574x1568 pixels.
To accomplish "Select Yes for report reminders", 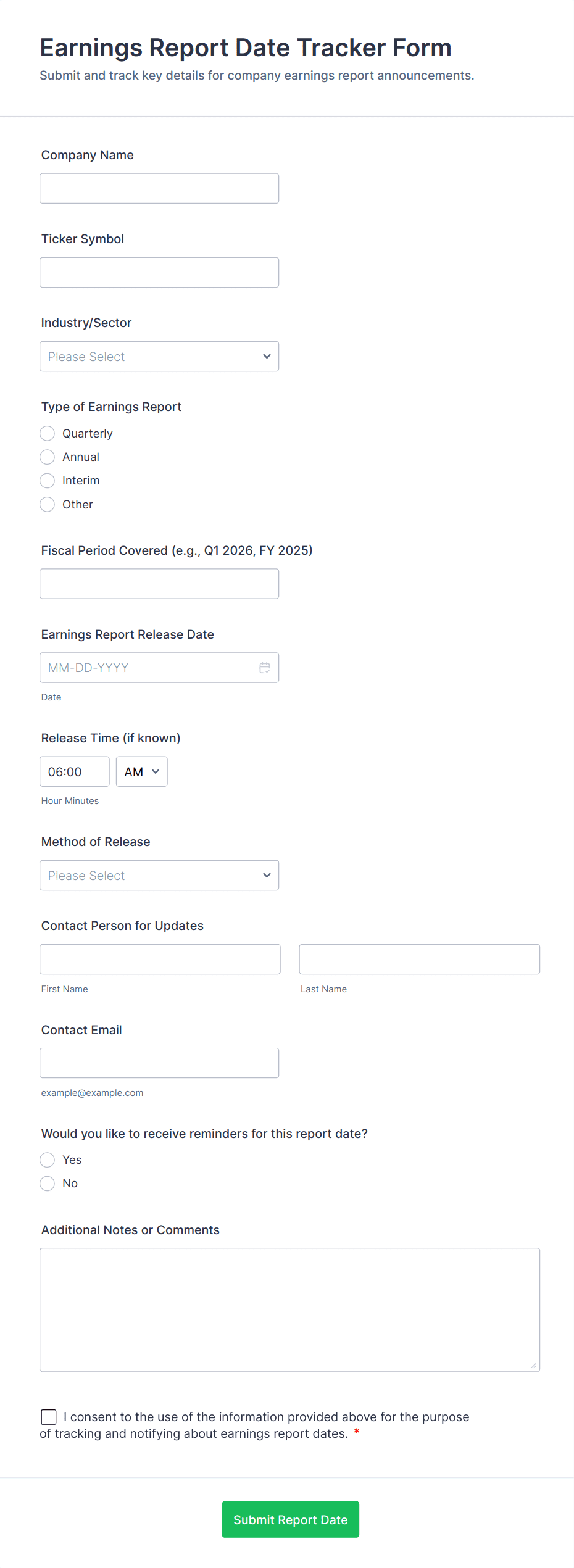I will tap(48, 1160).
